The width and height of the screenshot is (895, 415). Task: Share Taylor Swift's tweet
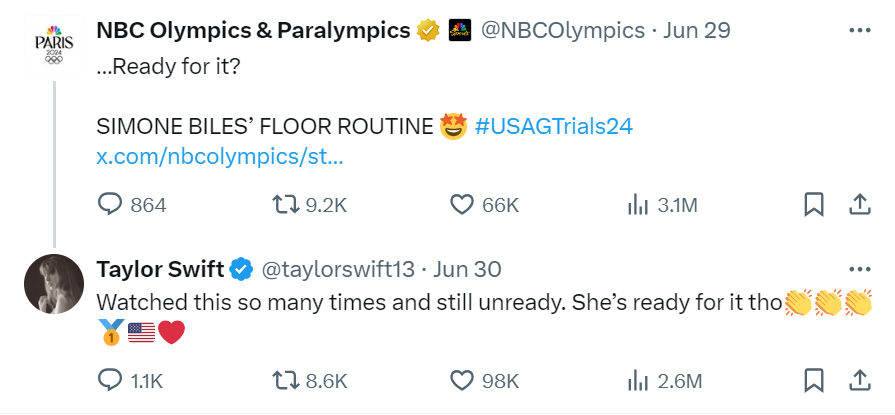859,381
